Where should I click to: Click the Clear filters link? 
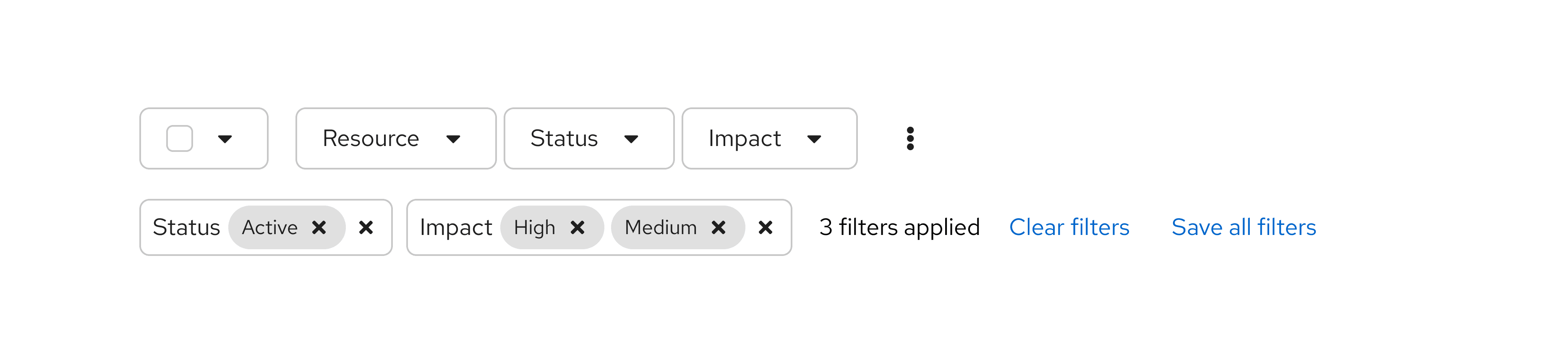pos(1069,228)
